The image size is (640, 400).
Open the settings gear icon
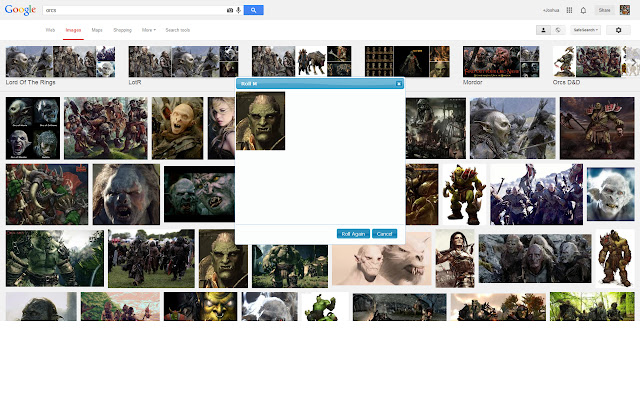click(x=618, y=30)
